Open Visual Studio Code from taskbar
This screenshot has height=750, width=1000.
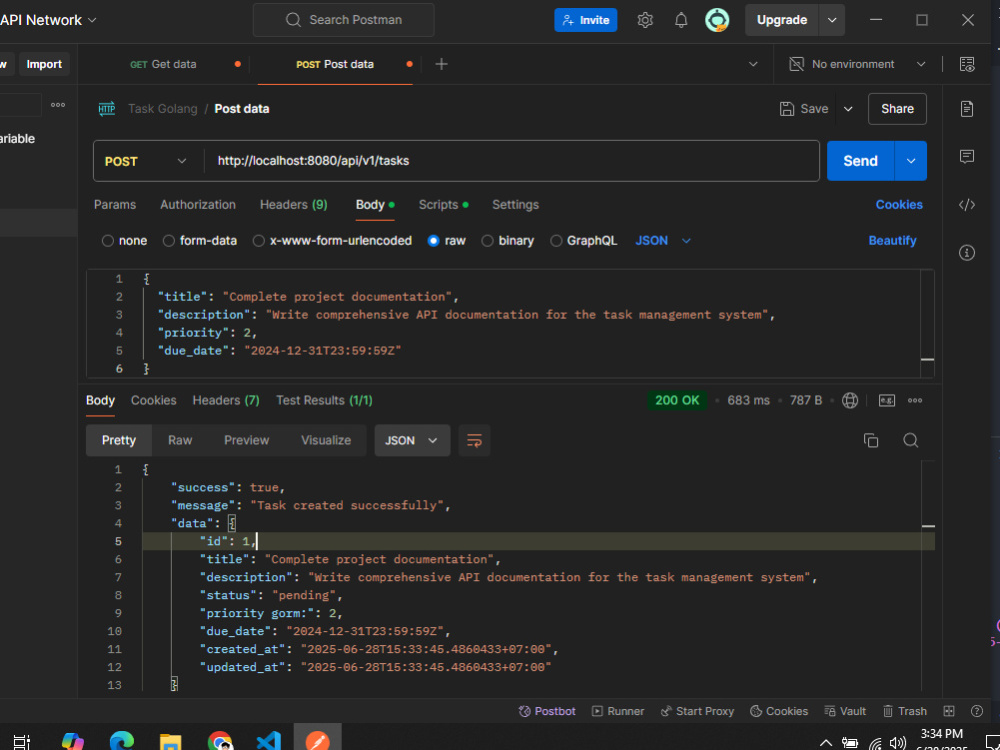[x=268, y=740]
